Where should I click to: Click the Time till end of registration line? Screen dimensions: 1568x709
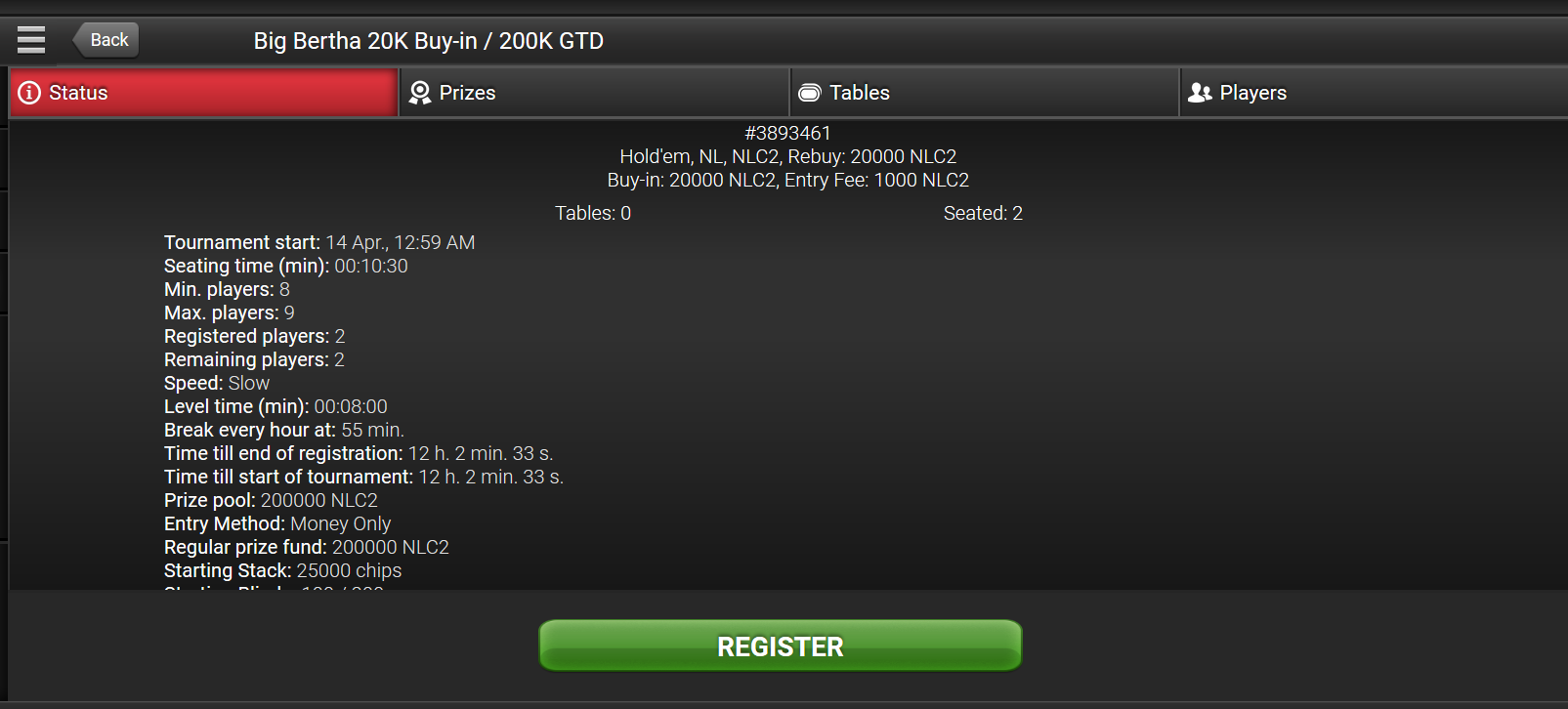point(359,453)
